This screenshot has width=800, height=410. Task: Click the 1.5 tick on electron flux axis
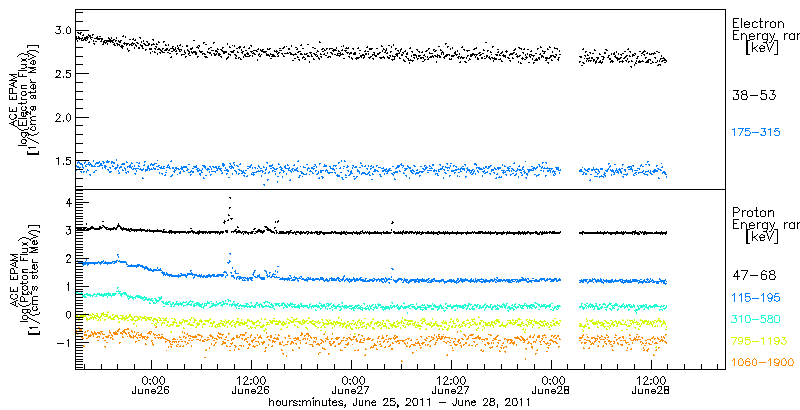(64, 162)
